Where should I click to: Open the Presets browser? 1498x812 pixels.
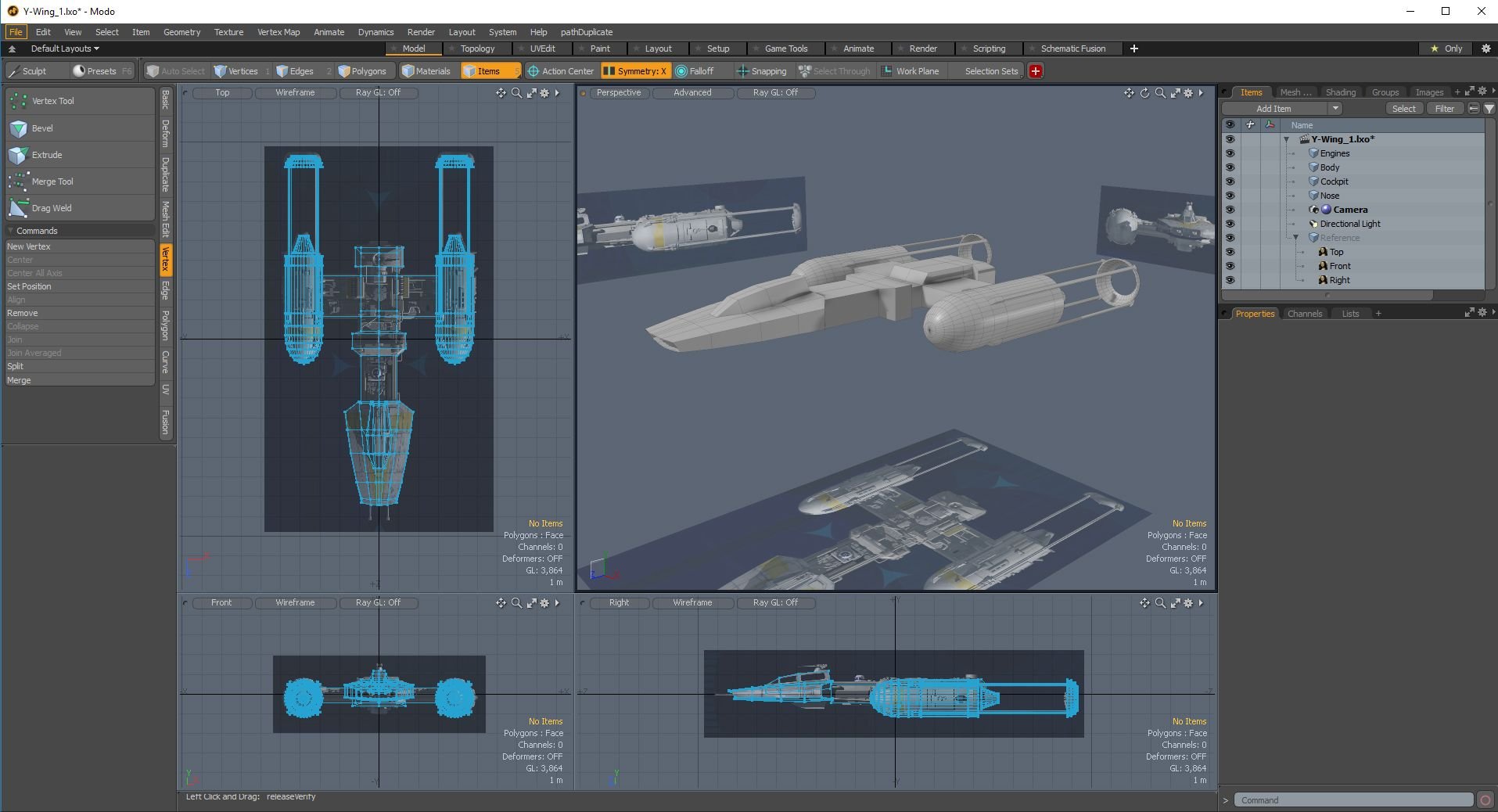(102, 71)
